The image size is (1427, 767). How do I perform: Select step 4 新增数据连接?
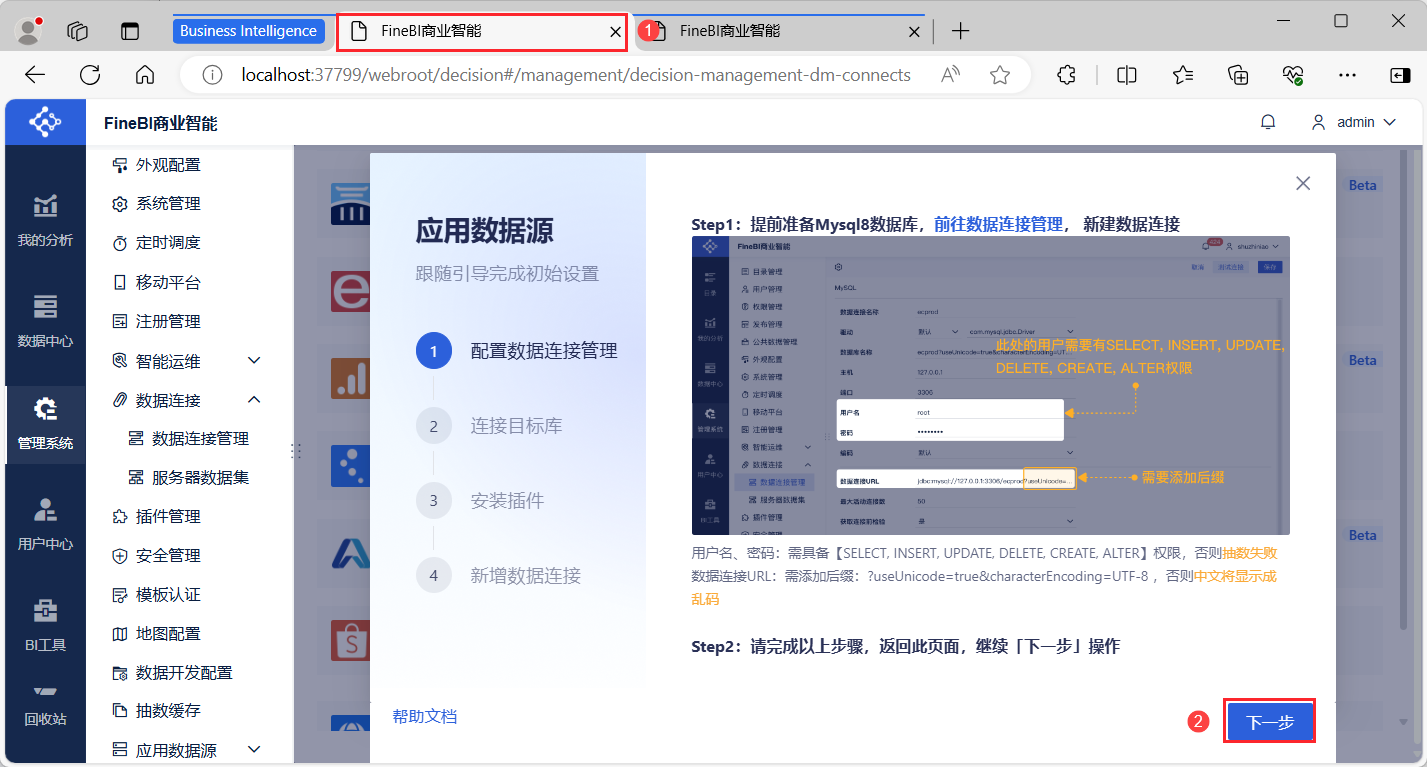point(498,576)
